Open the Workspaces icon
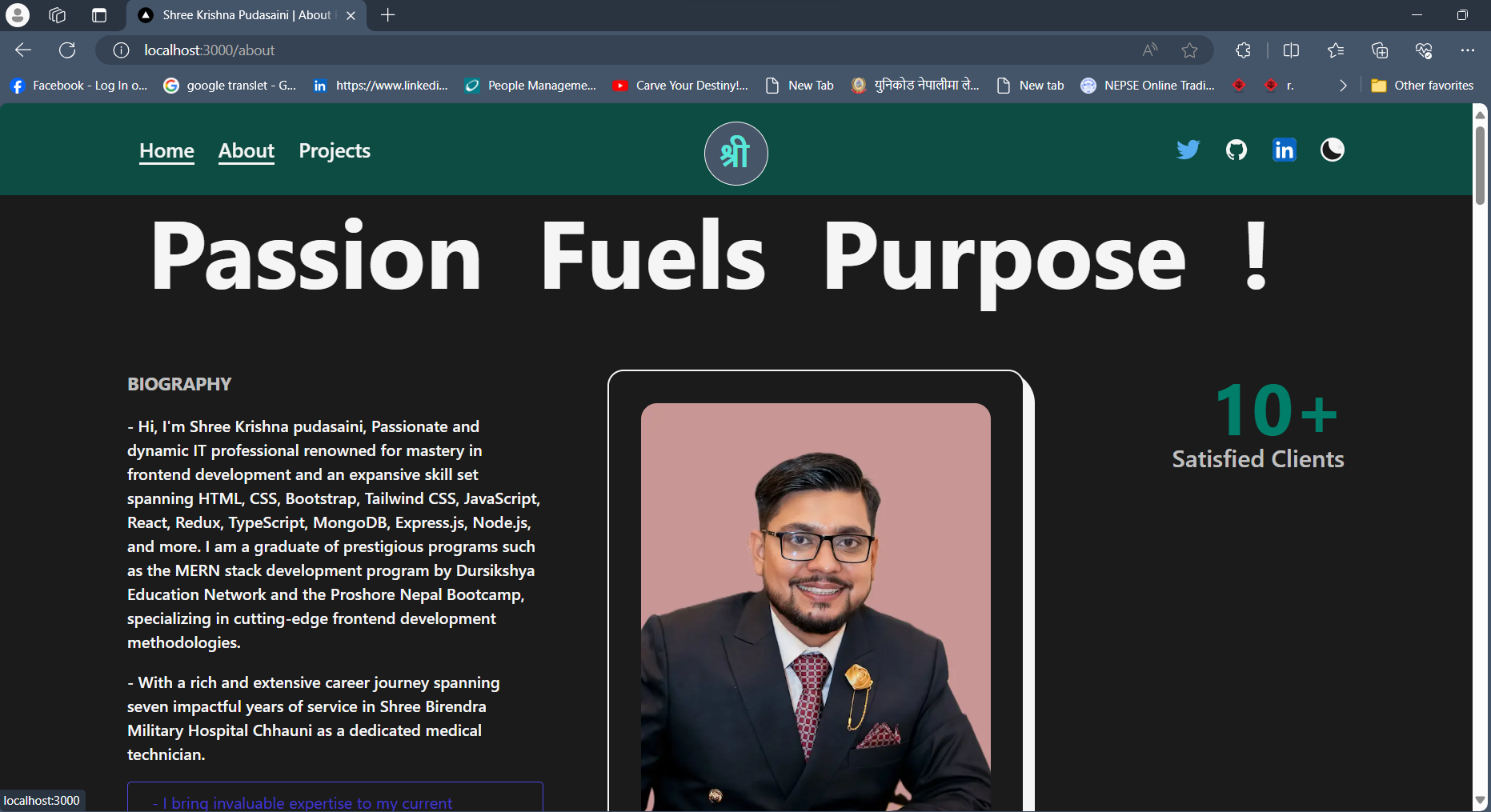This screenshot has width=1491, height=812. [x=57, y=15]
